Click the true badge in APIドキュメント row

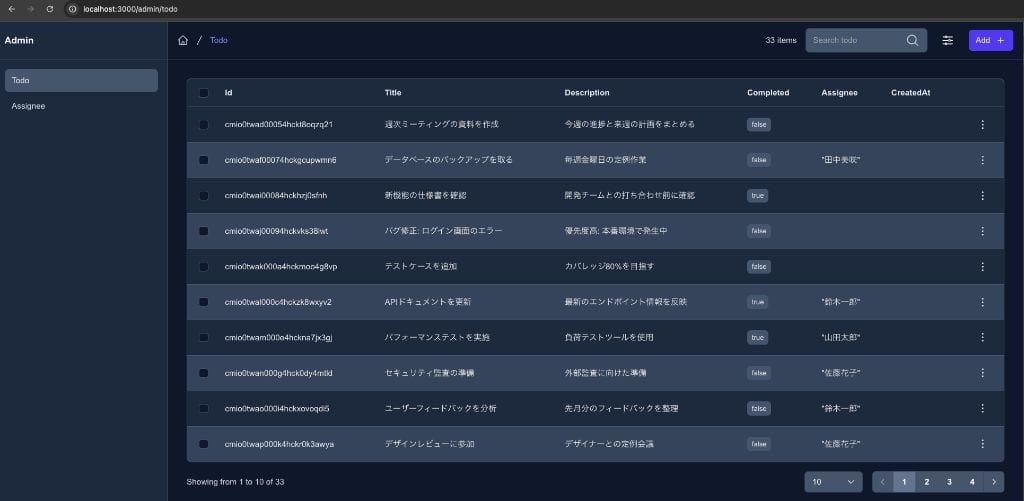758,302
